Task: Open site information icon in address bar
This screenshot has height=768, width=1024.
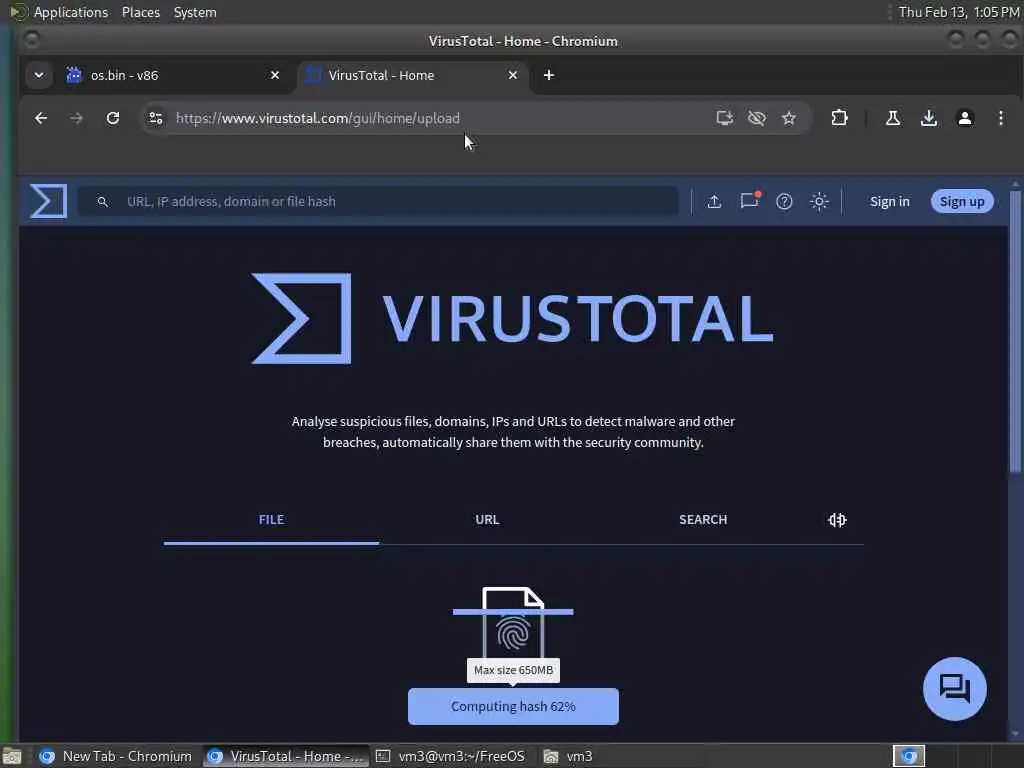Action: [x=156, y=118]
